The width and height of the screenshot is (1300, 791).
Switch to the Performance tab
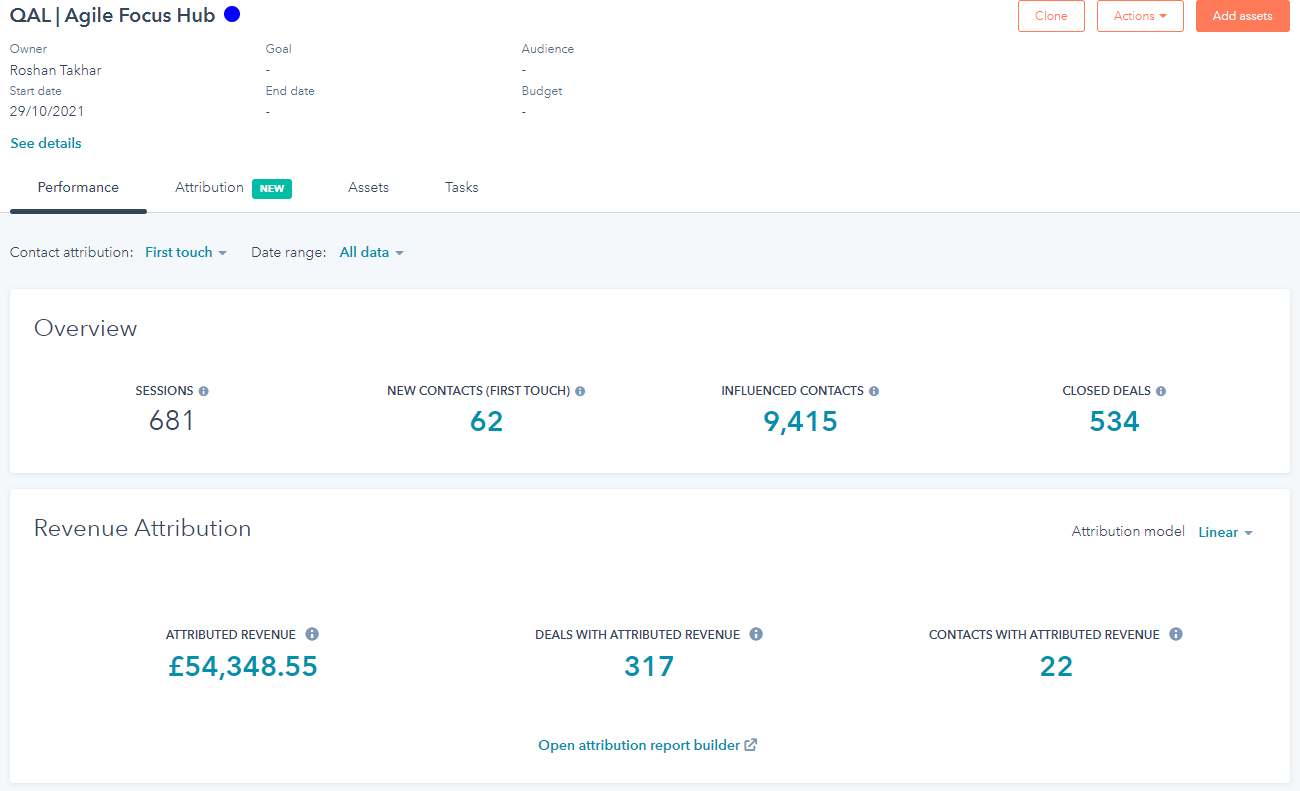click(x=78, y=188)
